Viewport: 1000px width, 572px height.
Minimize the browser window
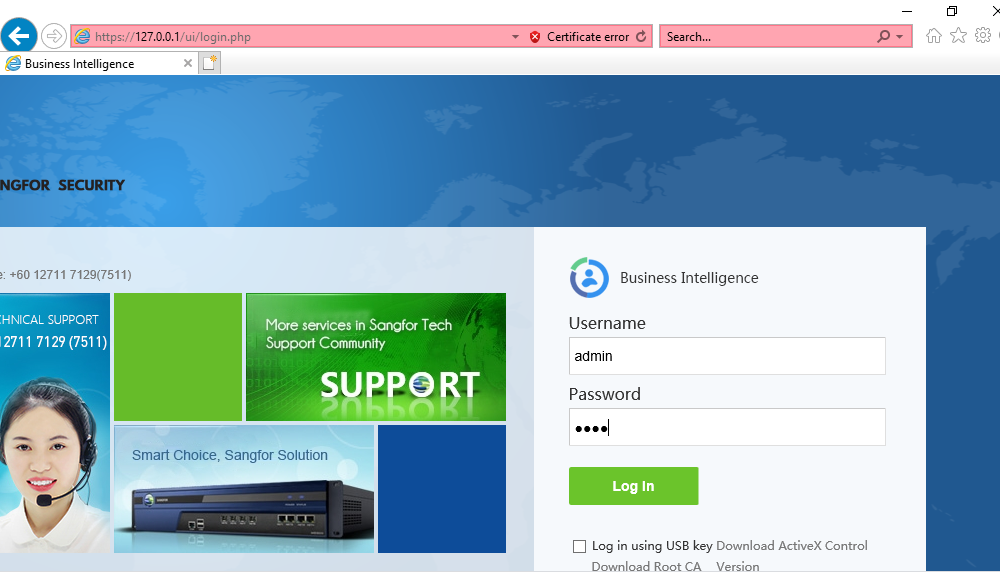click(907, 11)
